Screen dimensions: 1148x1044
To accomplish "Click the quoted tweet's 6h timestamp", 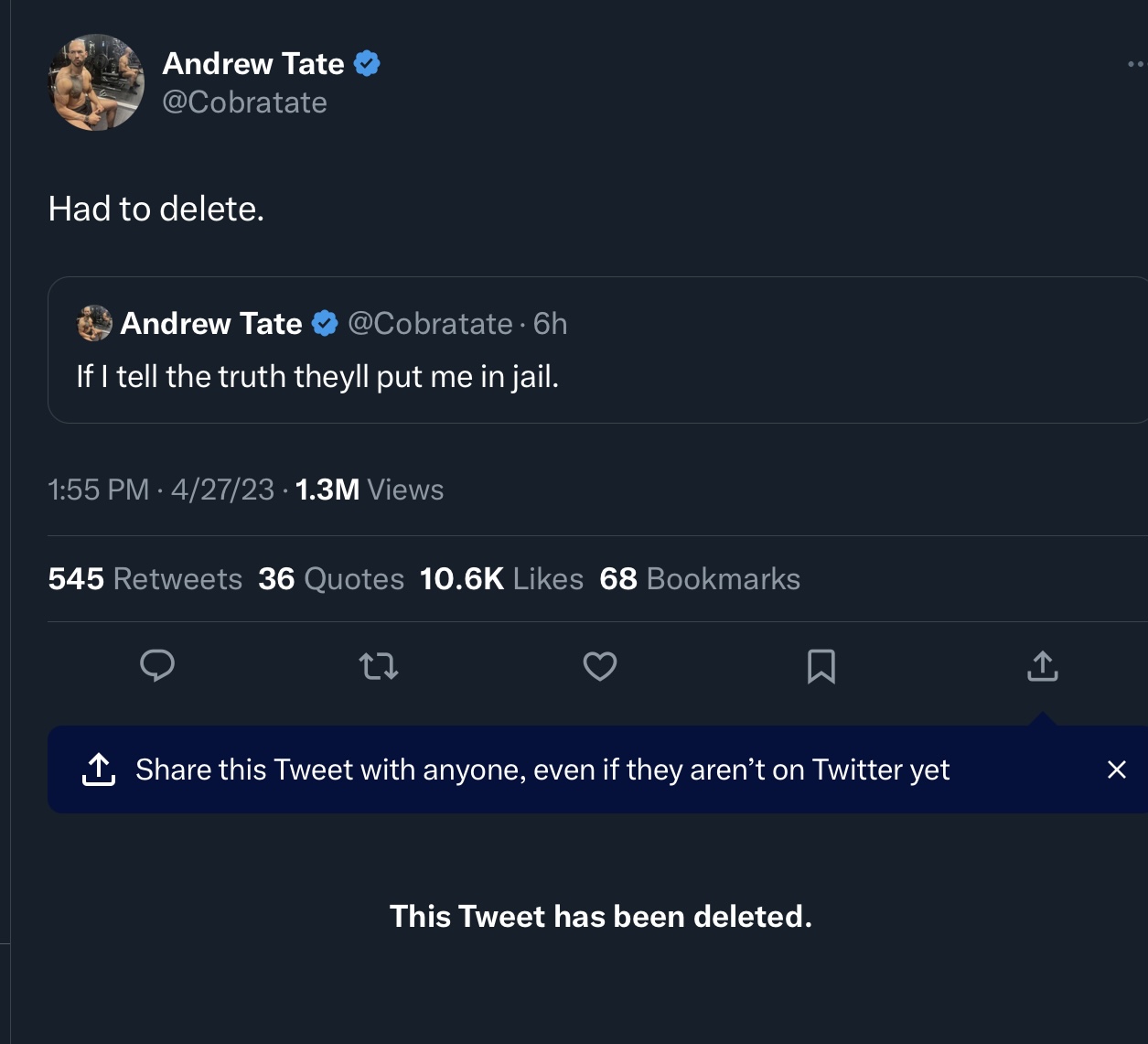I will tap(550, 323).
